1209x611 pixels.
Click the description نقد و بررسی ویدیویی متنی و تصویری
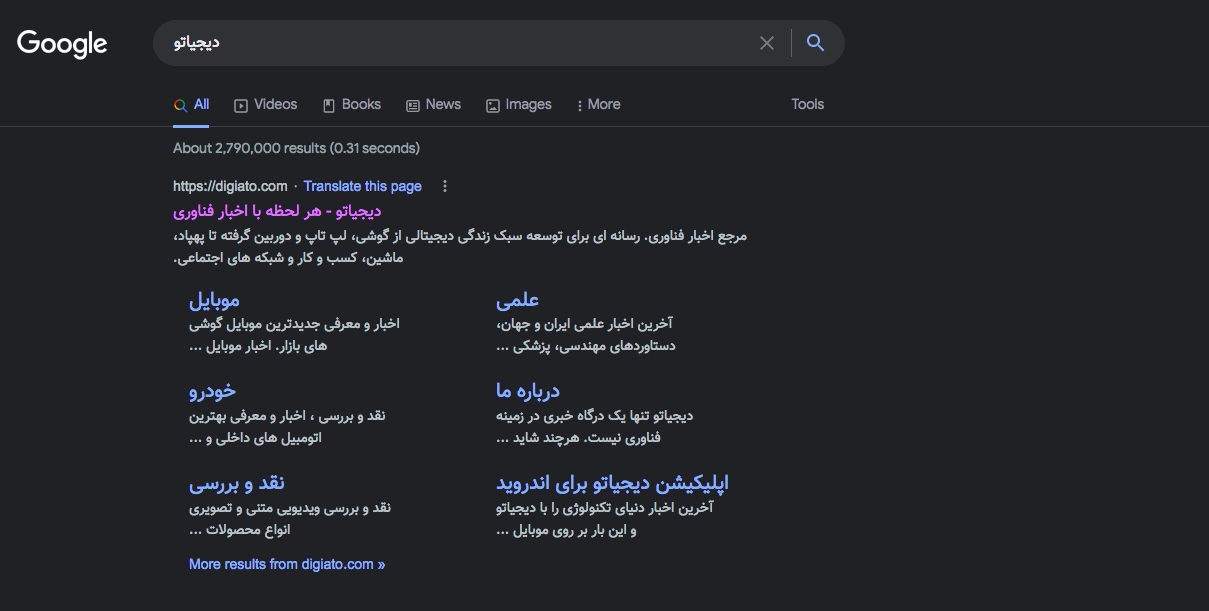tap(290, 518)
